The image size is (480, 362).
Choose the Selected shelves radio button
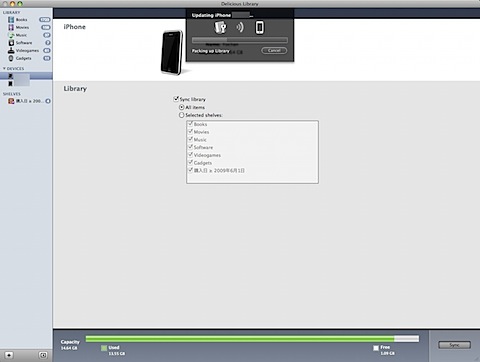click(x=182, y=115)
